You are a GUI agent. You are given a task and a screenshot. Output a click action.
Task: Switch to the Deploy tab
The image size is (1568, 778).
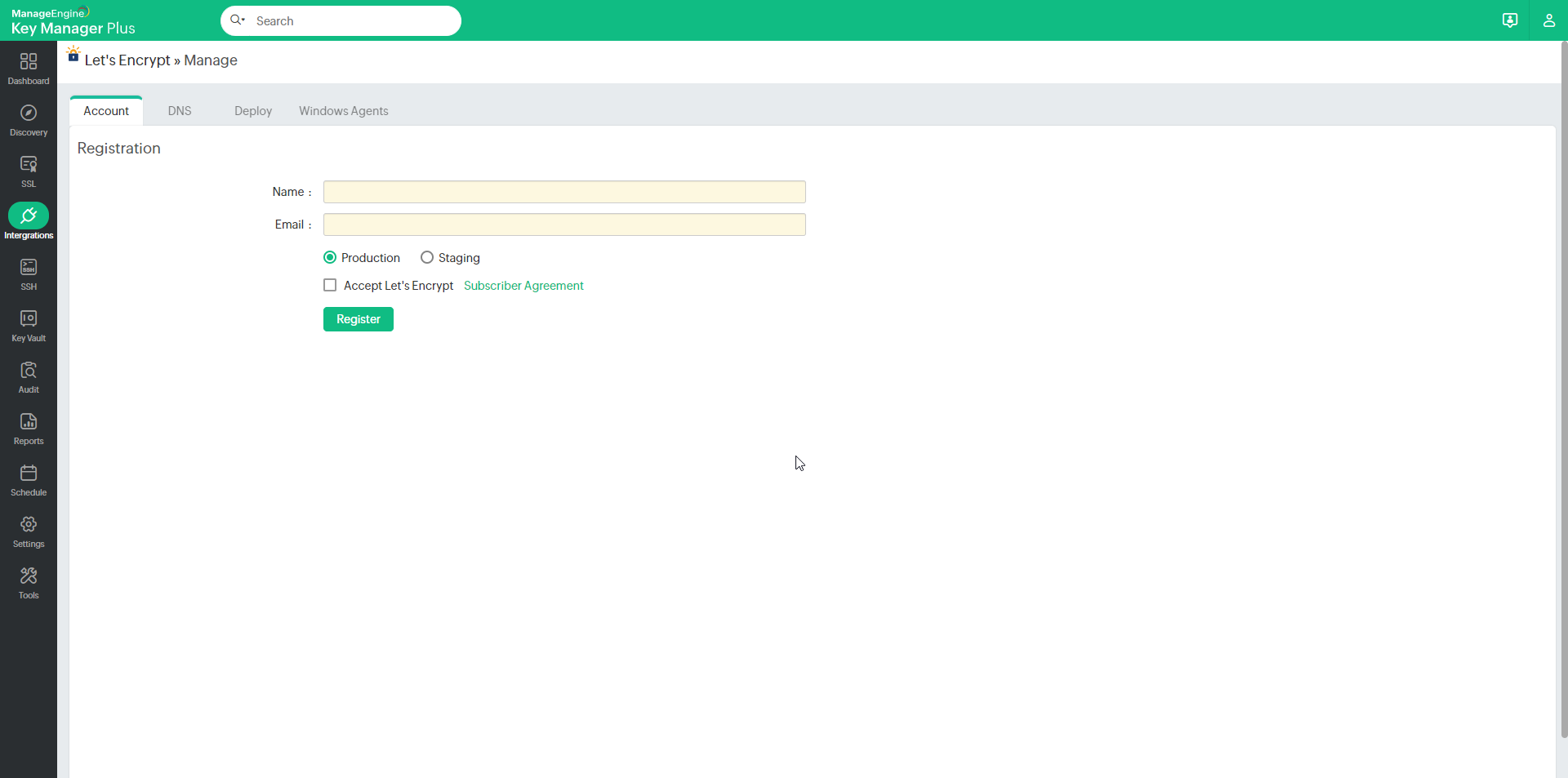[253, 111]
